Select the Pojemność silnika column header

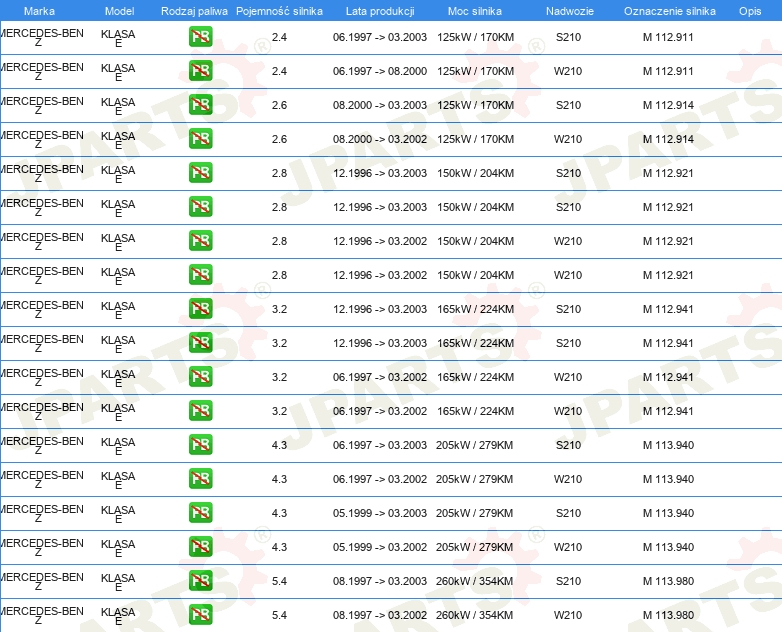coord(279,11)
